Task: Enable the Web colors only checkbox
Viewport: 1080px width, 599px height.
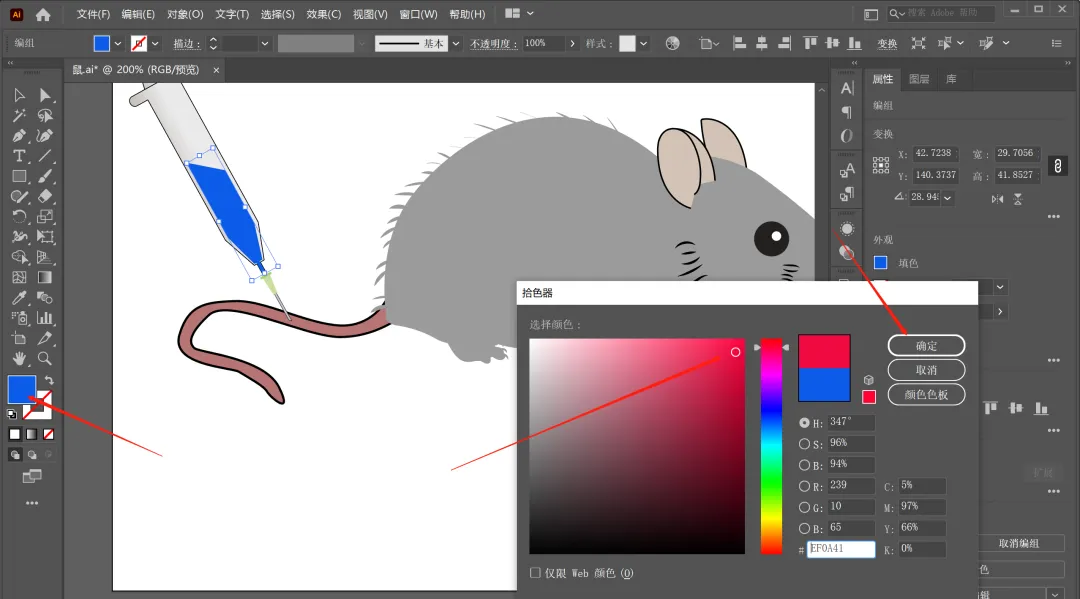Action: (x=536, y=573)
